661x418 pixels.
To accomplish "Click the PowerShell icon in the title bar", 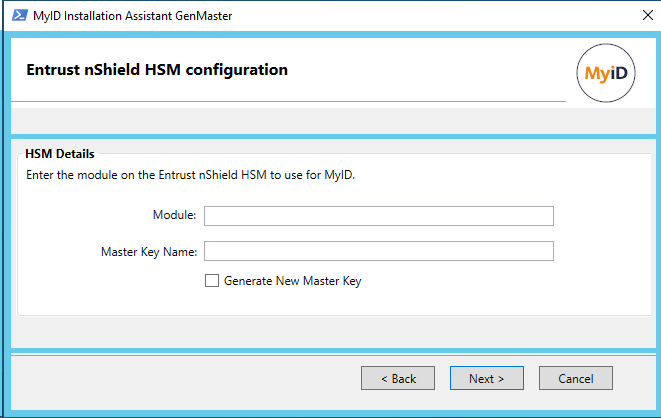I will point(19,16).
